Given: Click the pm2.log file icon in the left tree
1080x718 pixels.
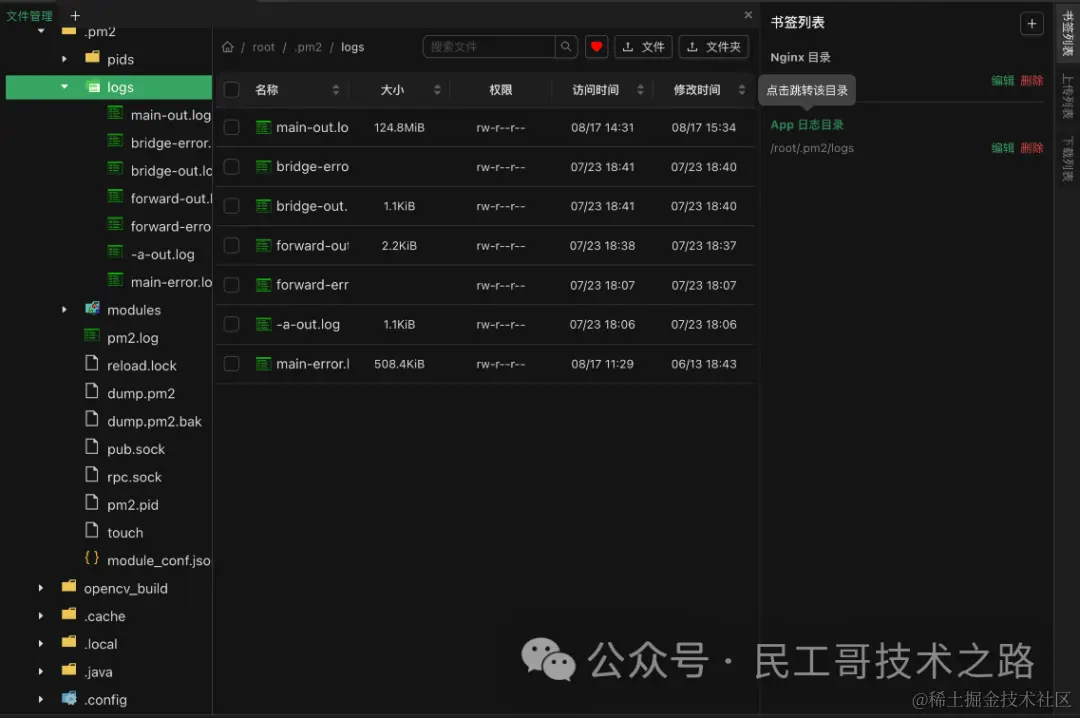Looking at the screenshot, I should click(91, 337).
